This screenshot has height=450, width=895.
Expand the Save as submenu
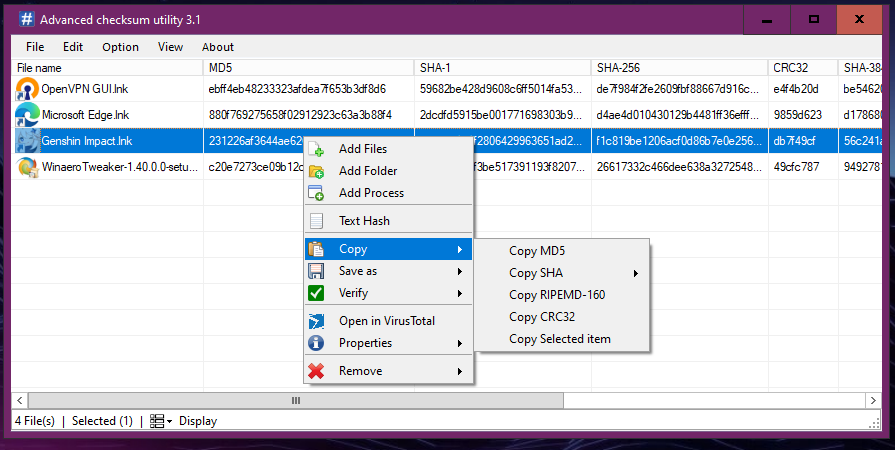point(389,271)
